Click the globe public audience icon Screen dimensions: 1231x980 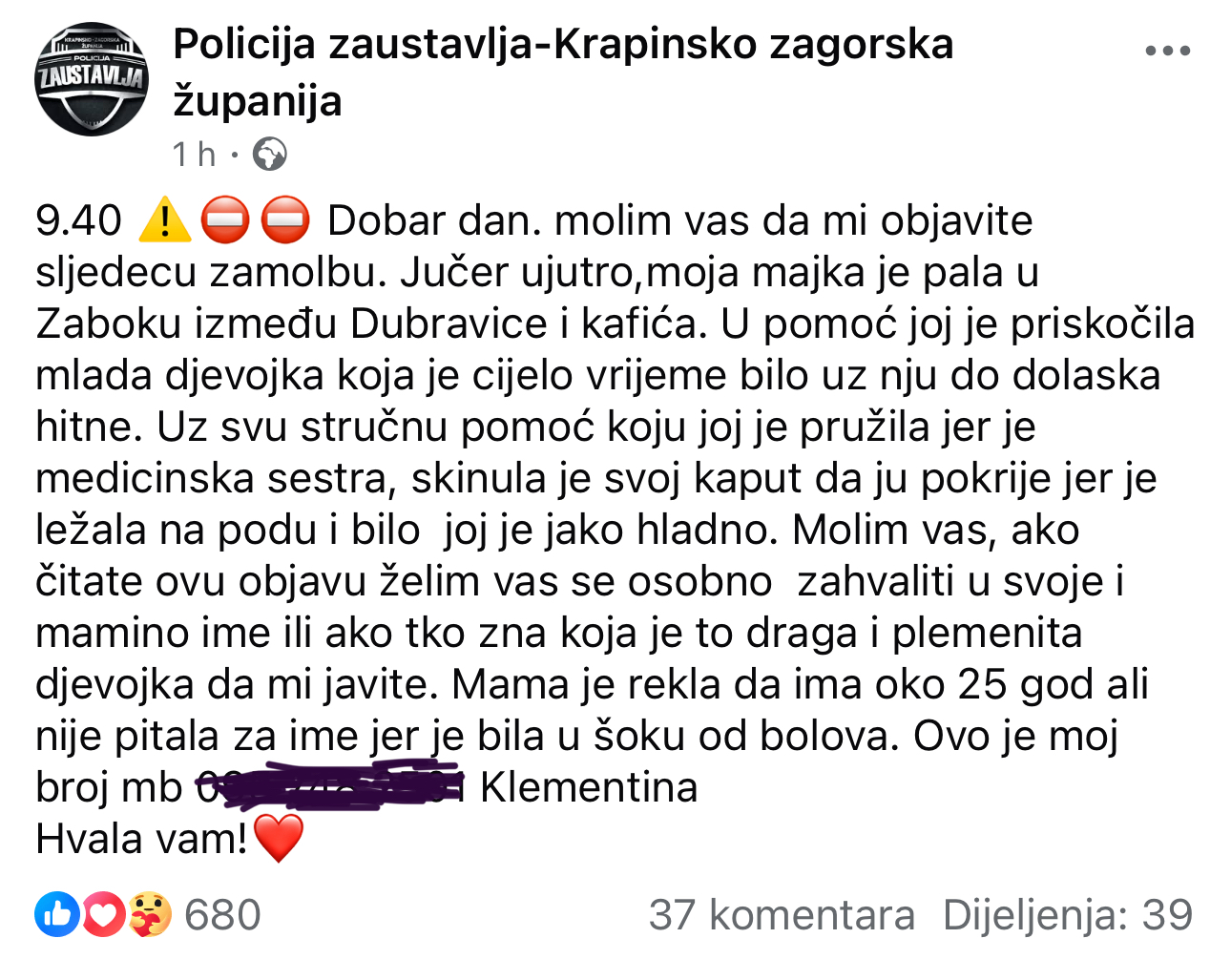270,154
